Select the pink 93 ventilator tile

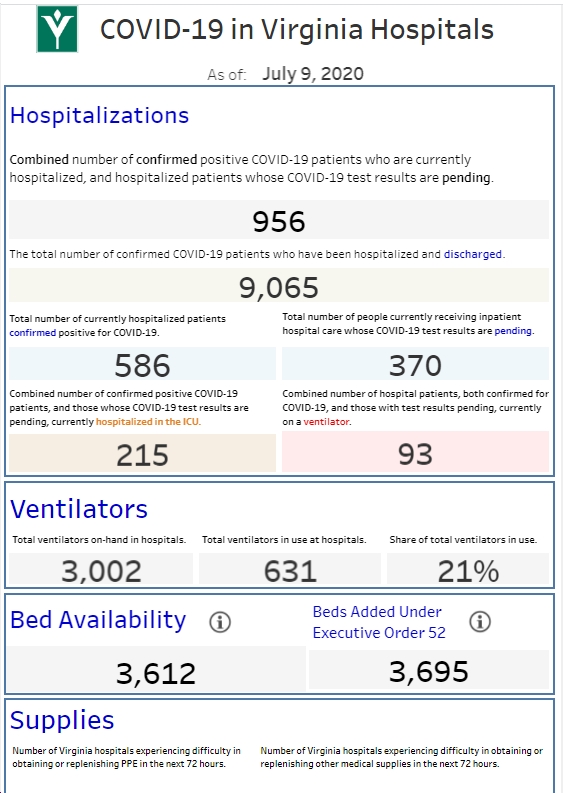pos(415,453)
